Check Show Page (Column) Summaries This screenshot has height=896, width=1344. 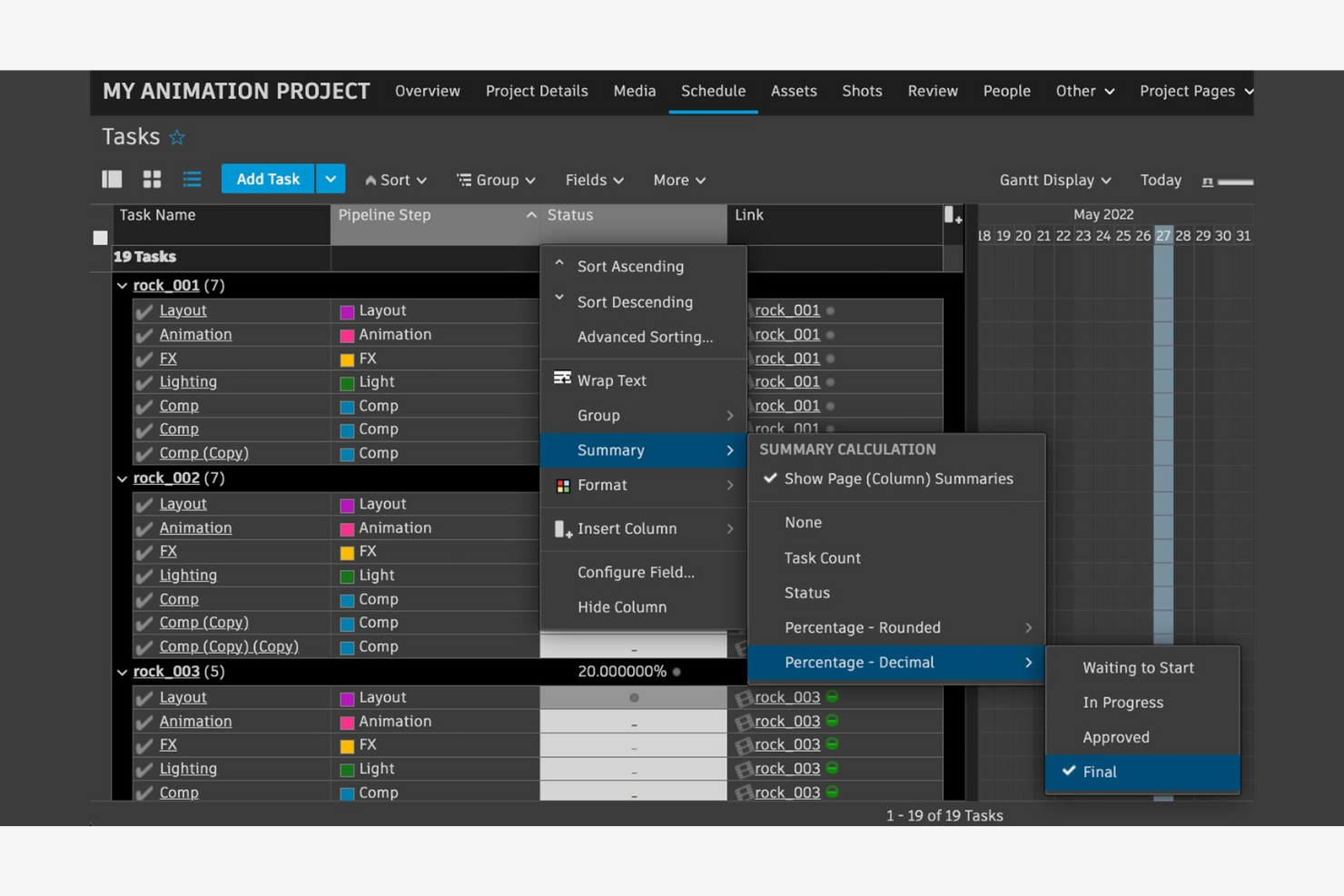[898, 478]
